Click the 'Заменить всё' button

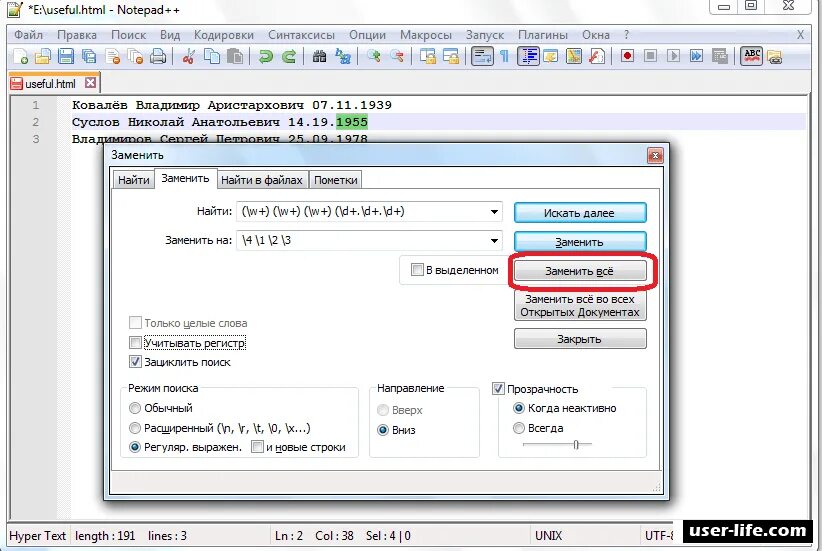click(580, 271)
